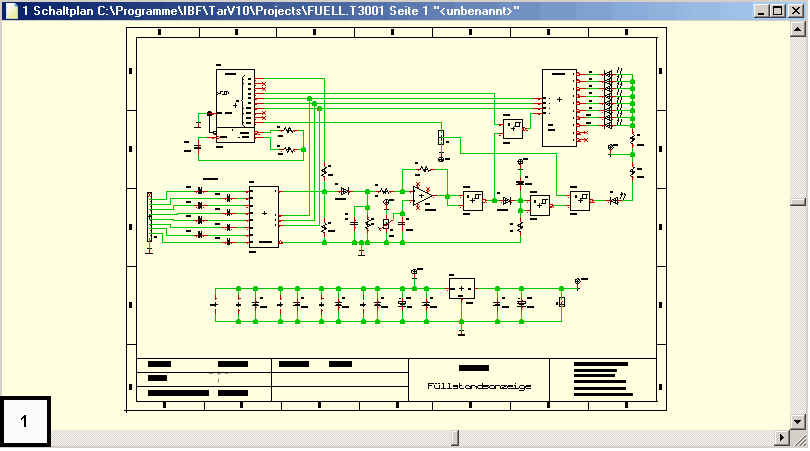Click the Füllstandsanzeige title block text
810x451 pixels.
(x=478, y=386)
